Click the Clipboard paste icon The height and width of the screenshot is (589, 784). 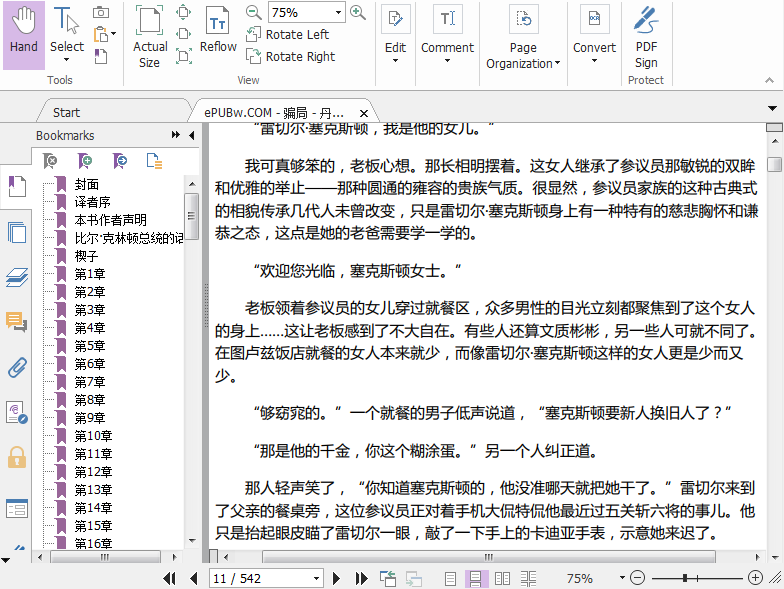pyautogui.click(x=101, y=34)
